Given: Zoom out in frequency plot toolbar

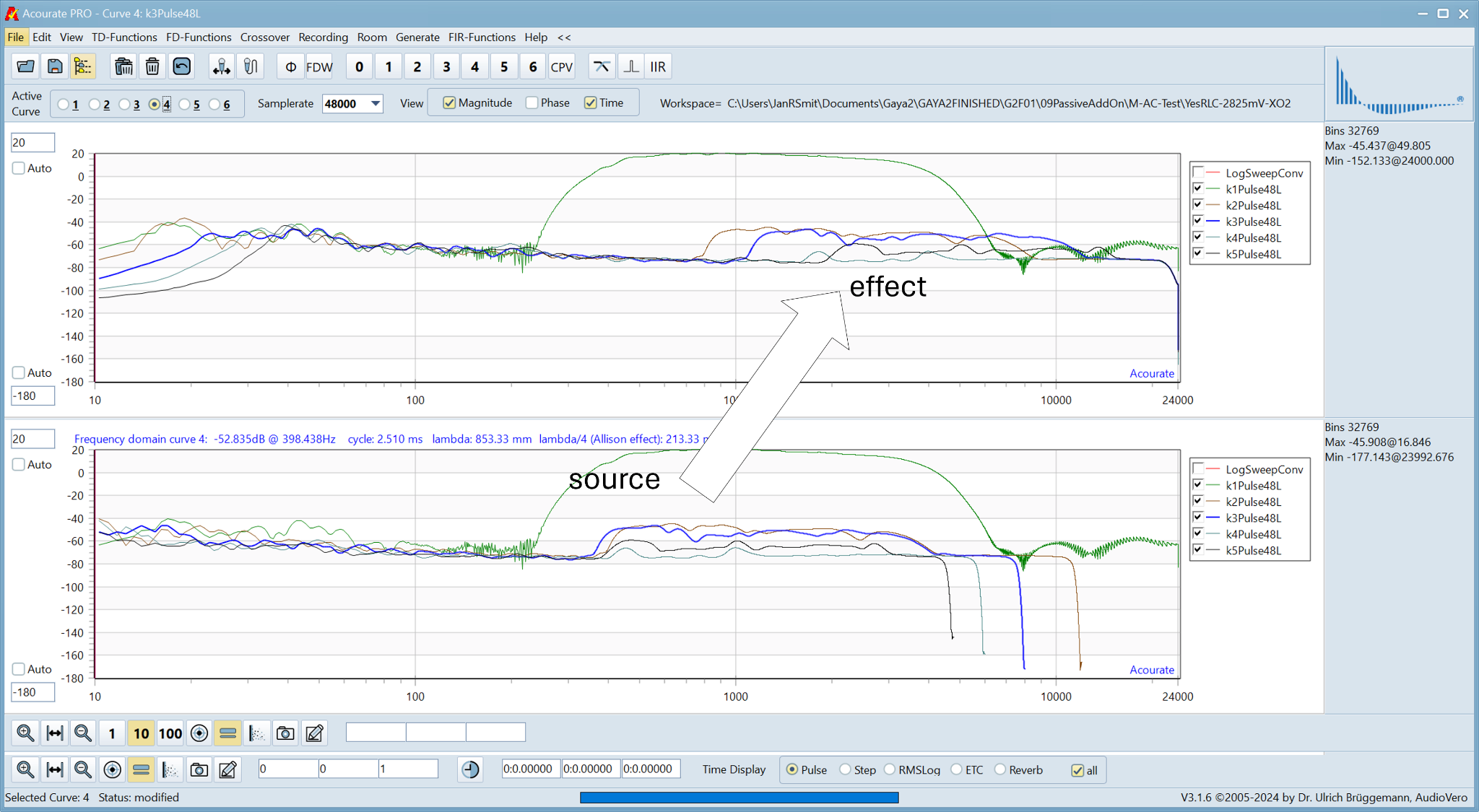Looking at the screenshot, I should pos(83,733).
